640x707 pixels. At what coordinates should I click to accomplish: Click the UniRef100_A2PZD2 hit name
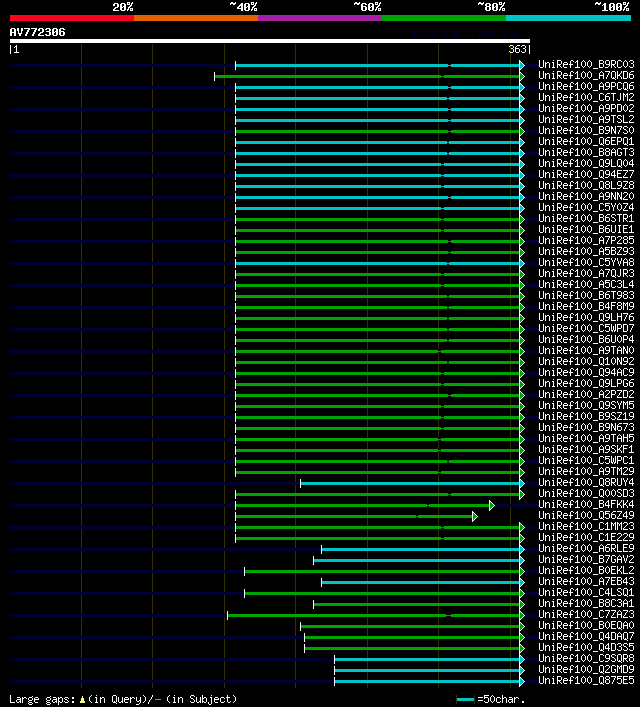tap(586, 395)
